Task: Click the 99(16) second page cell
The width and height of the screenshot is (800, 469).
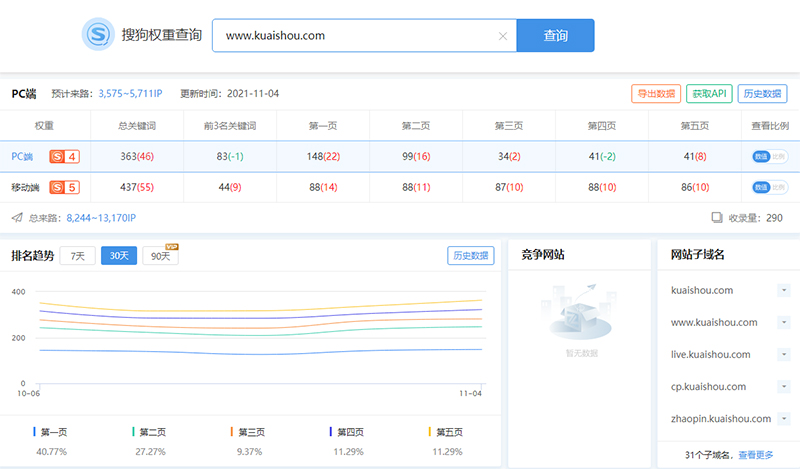Action: pos(416,157)
